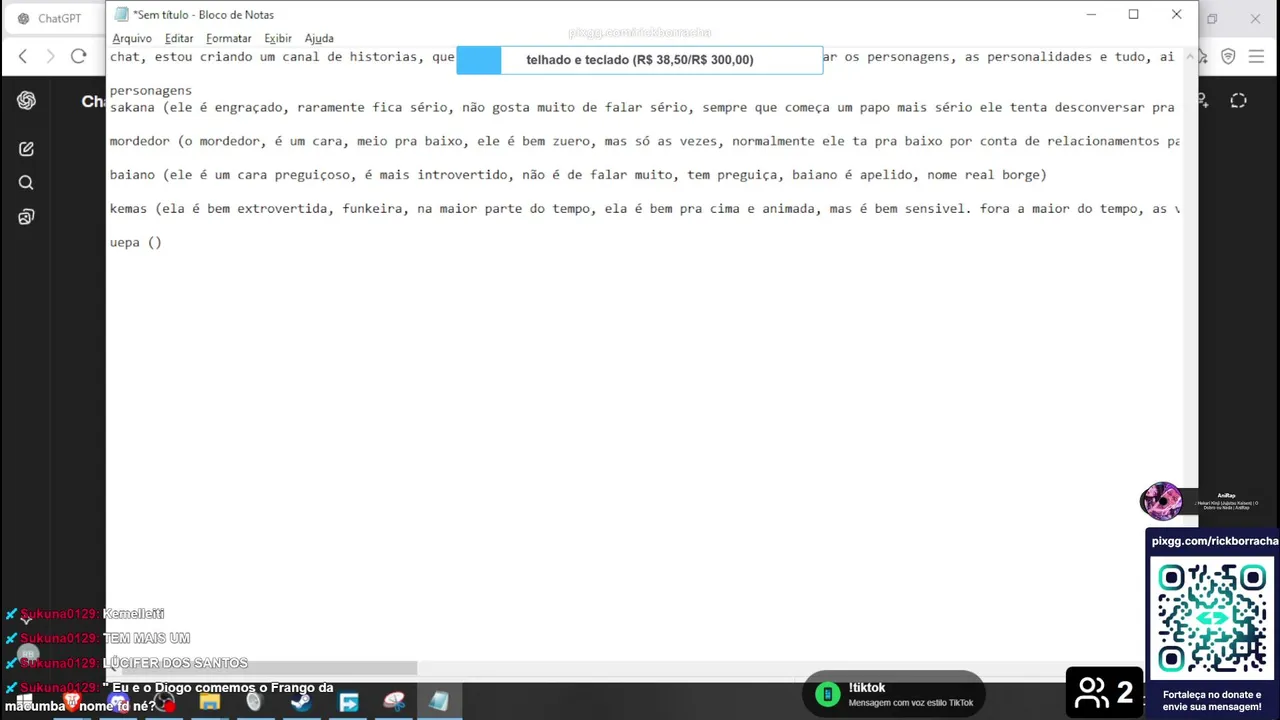Close the browser window behind Notepad
The image size is (1280, 720).
(1255, 18)
